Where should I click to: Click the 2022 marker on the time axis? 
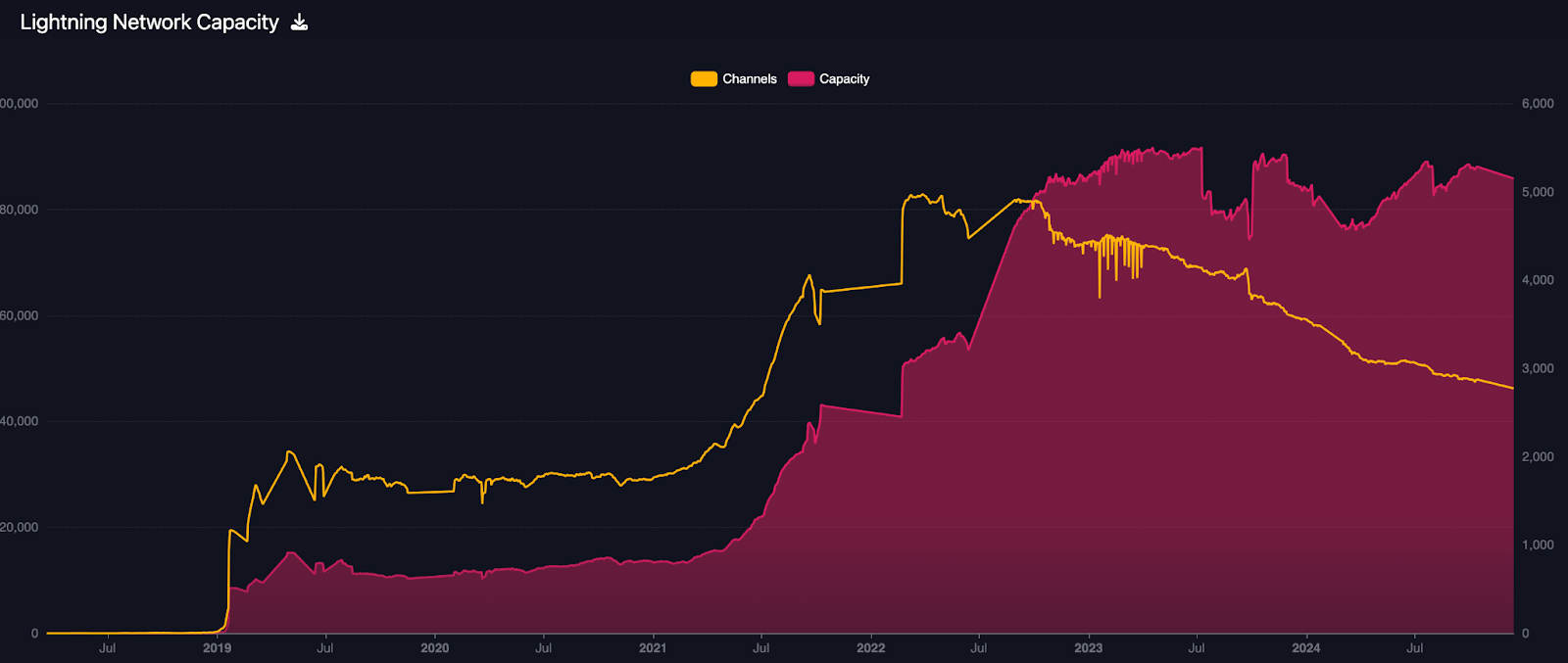click(x=870, y=648)
